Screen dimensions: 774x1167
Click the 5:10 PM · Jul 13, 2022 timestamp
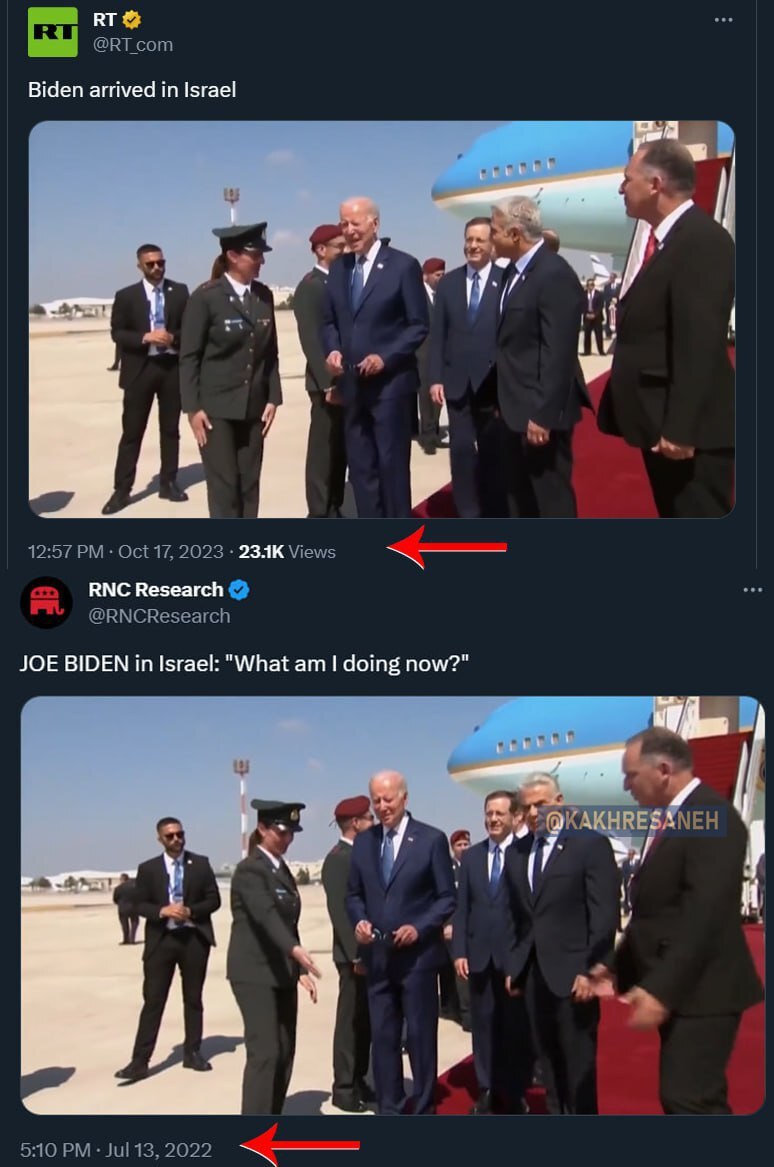pyautogui.click(x=116, y=1150)
